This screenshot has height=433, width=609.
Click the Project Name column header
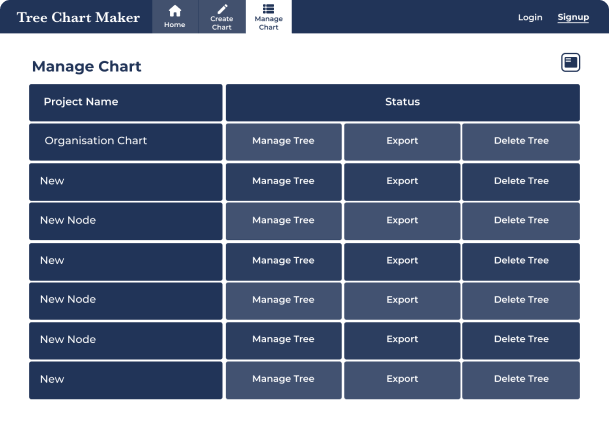tap(126, 102)
